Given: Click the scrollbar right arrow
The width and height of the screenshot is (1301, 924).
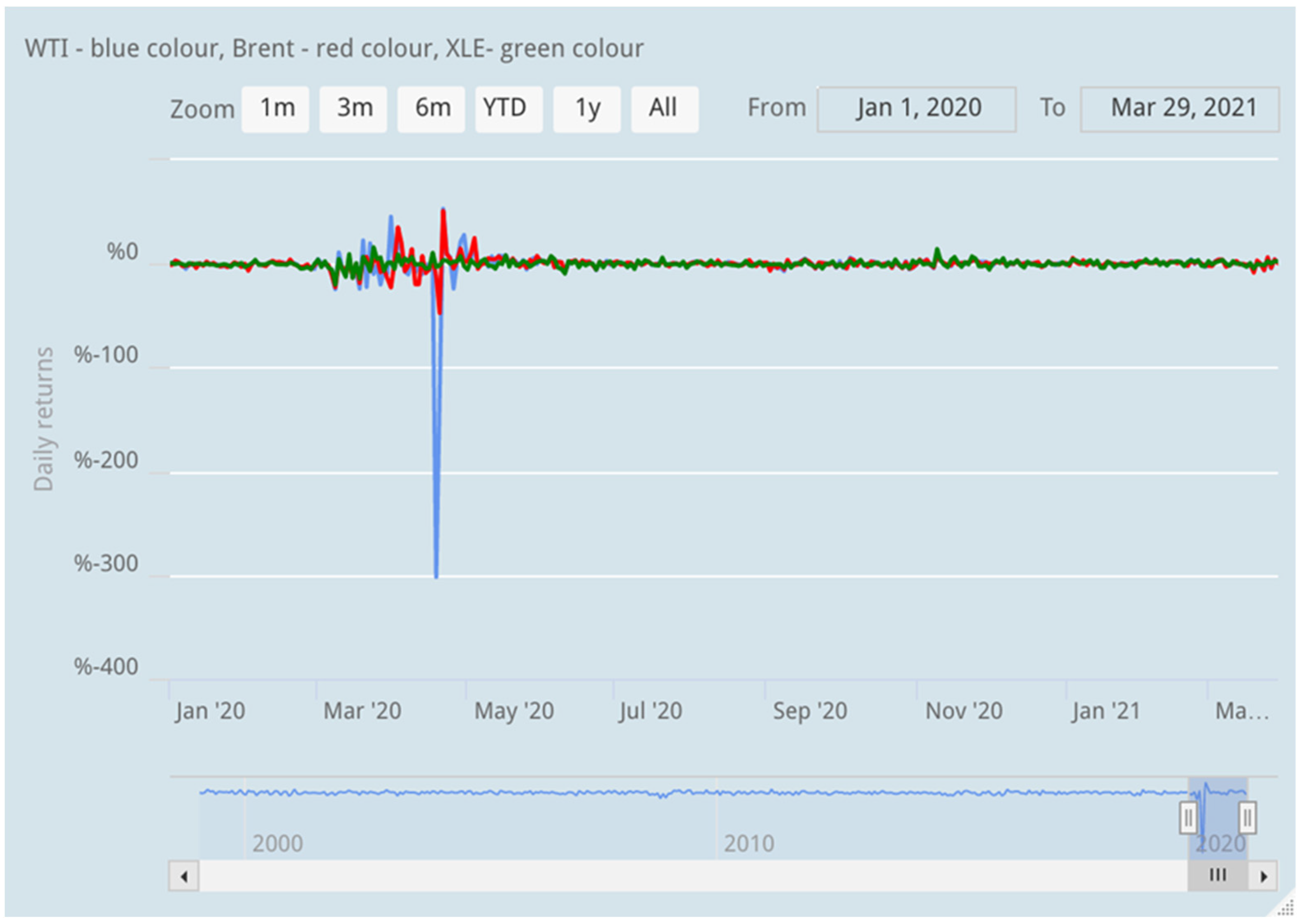Looking at the screenshot, I should [1263, 876].
